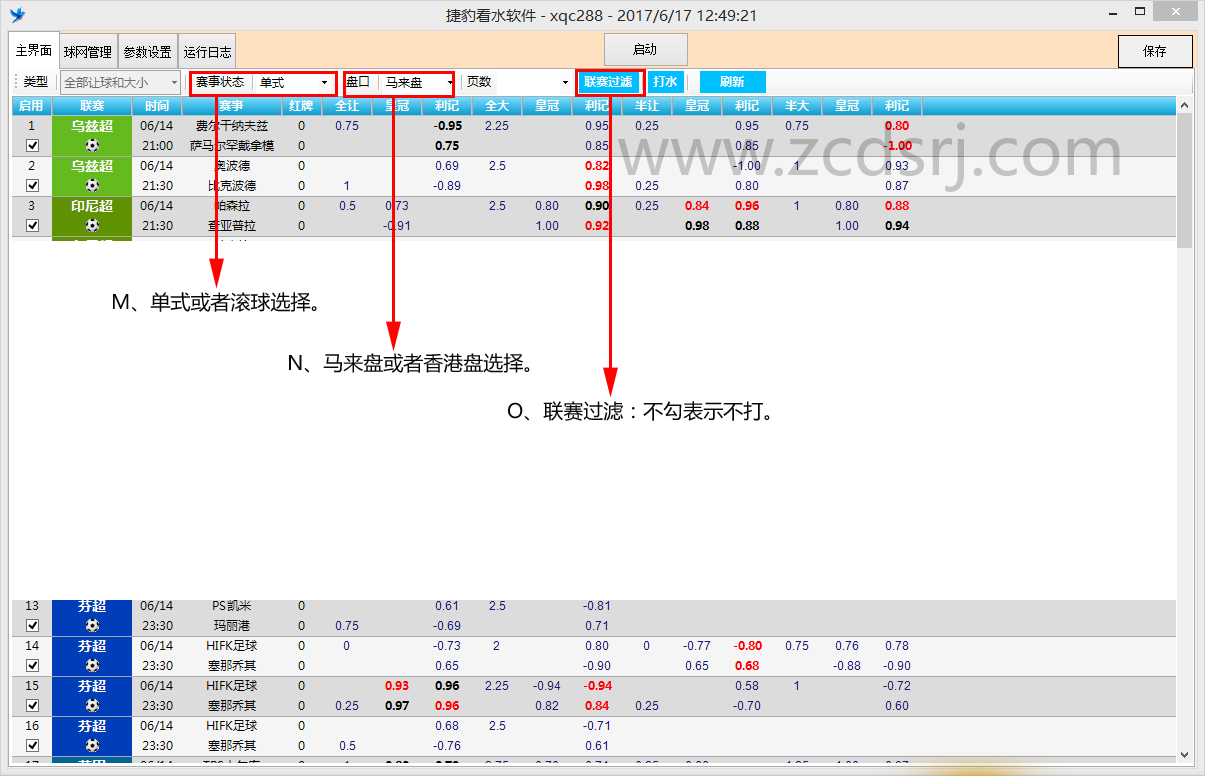Click the bird app icon in title bar
This screenshot has width=1205, height=776.
pyautogui.click(x=17, y=15)
